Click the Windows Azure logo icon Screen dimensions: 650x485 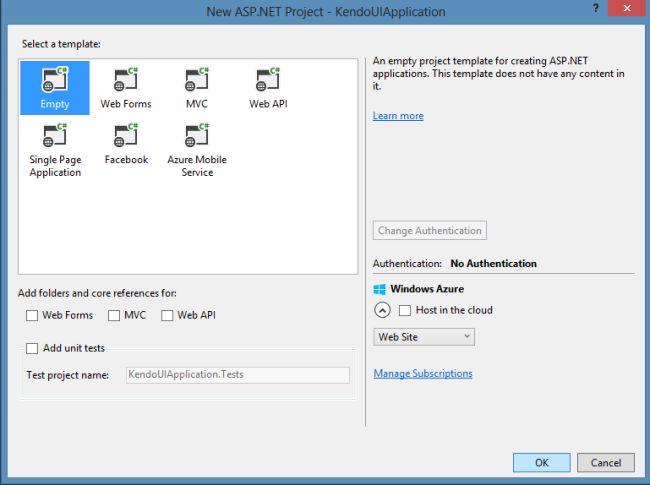(379, 289)
